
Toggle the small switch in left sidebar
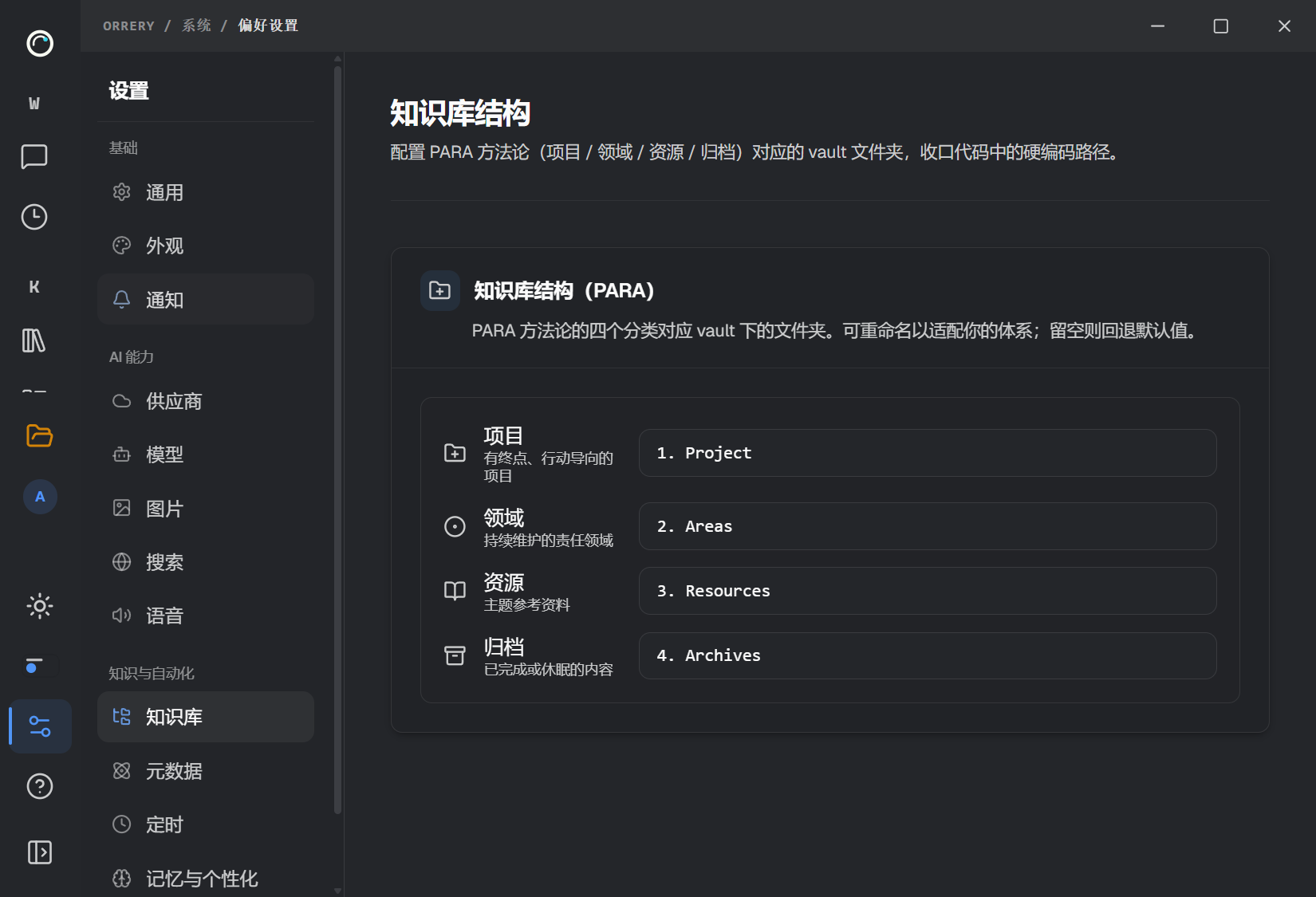pyautogui.click(x=40, y=666)
